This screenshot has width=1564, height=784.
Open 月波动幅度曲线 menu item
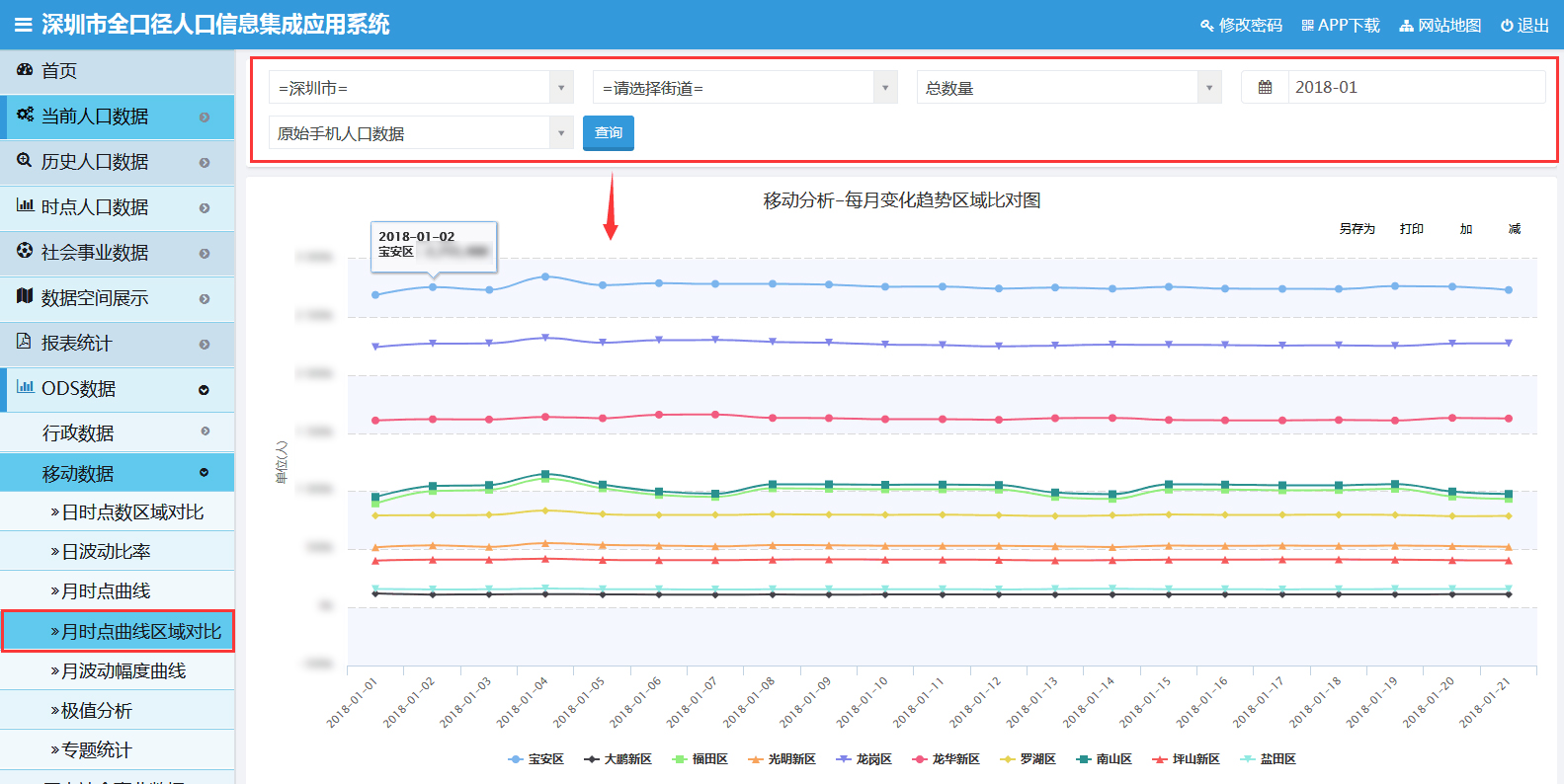click(118, 670)
